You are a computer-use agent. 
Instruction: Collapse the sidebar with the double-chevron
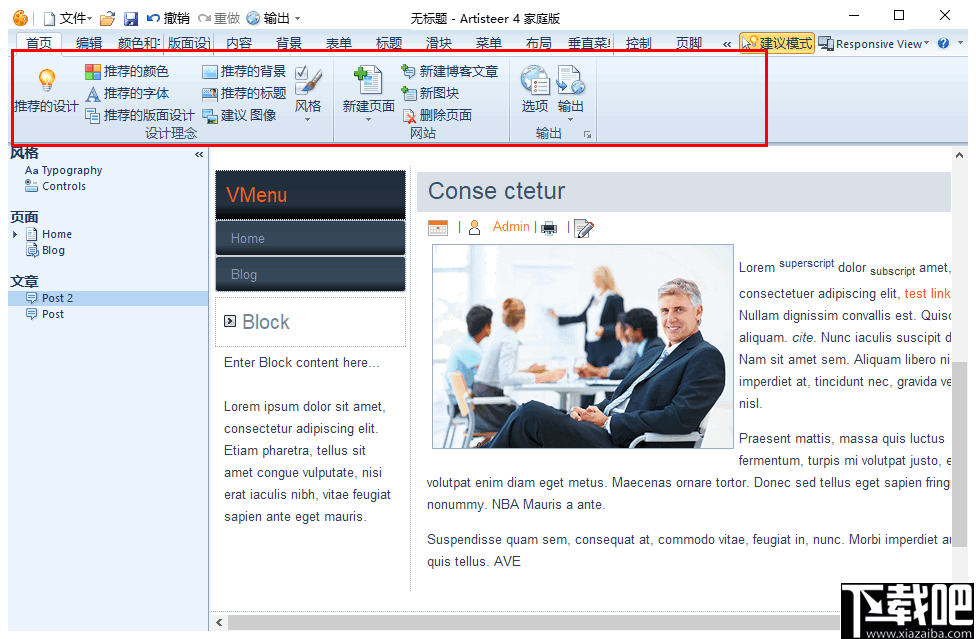click(198, 154)
